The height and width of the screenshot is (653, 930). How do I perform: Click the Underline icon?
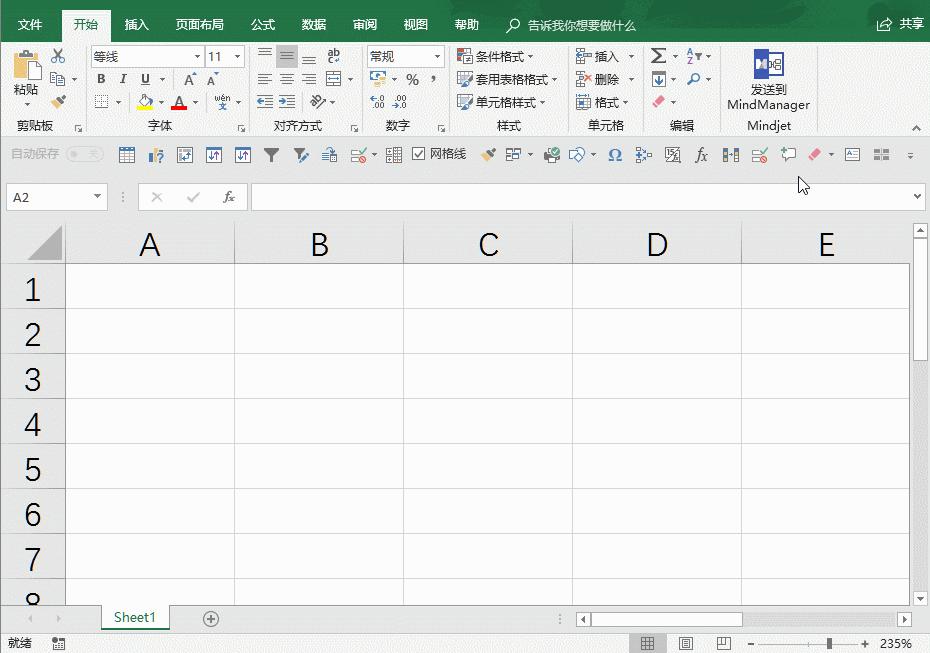click(x=146, y=78)
